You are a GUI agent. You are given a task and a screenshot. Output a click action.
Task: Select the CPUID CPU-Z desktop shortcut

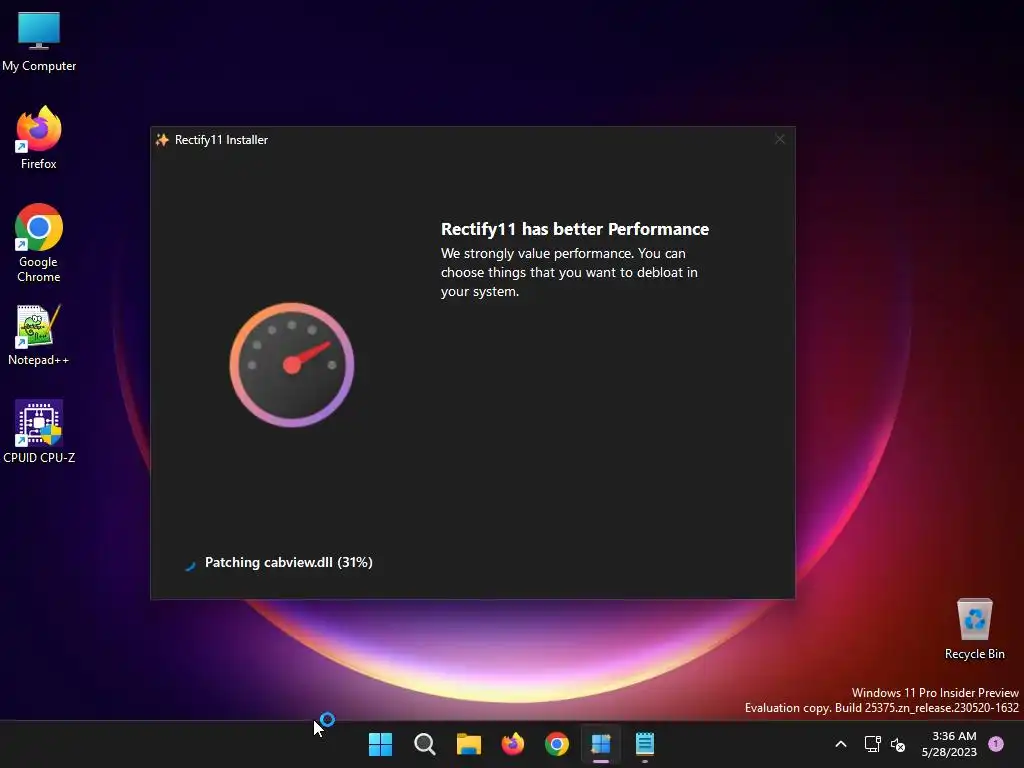39,432
